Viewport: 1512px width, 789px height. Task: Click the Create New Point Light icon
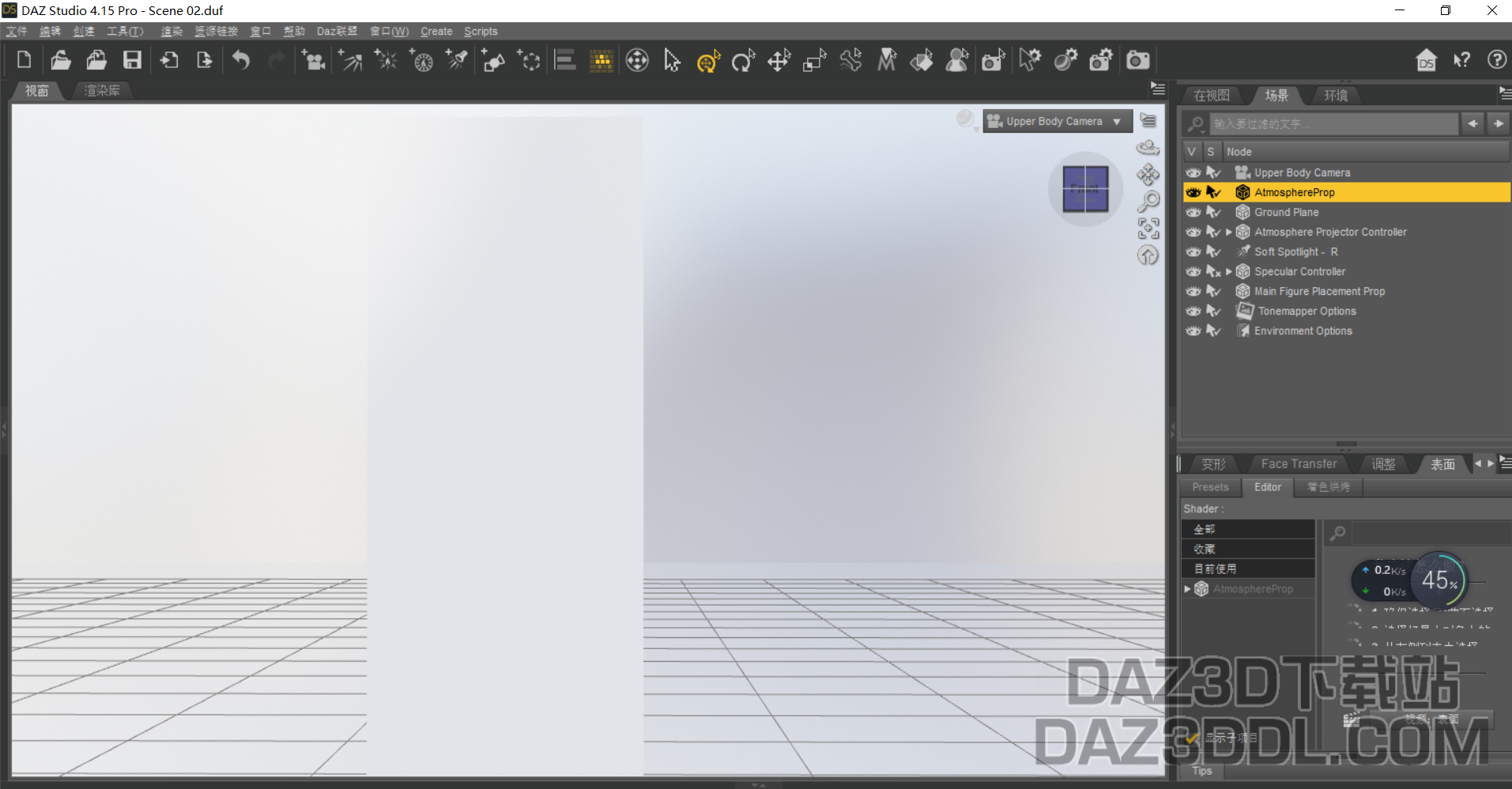pyautogui.click(x=386, y=60)
